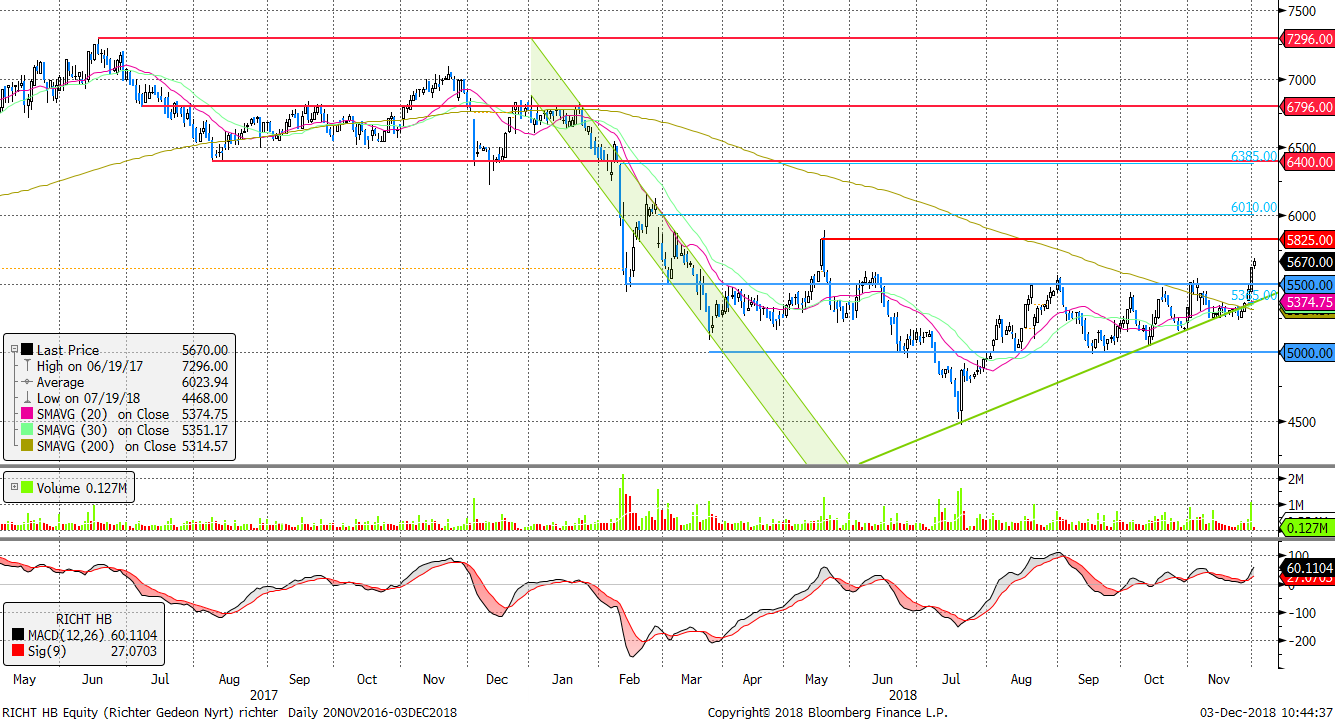Click the 'Nov' 2018 label on the time axis
The image size is (1335, 721).
pos(1217,679)
